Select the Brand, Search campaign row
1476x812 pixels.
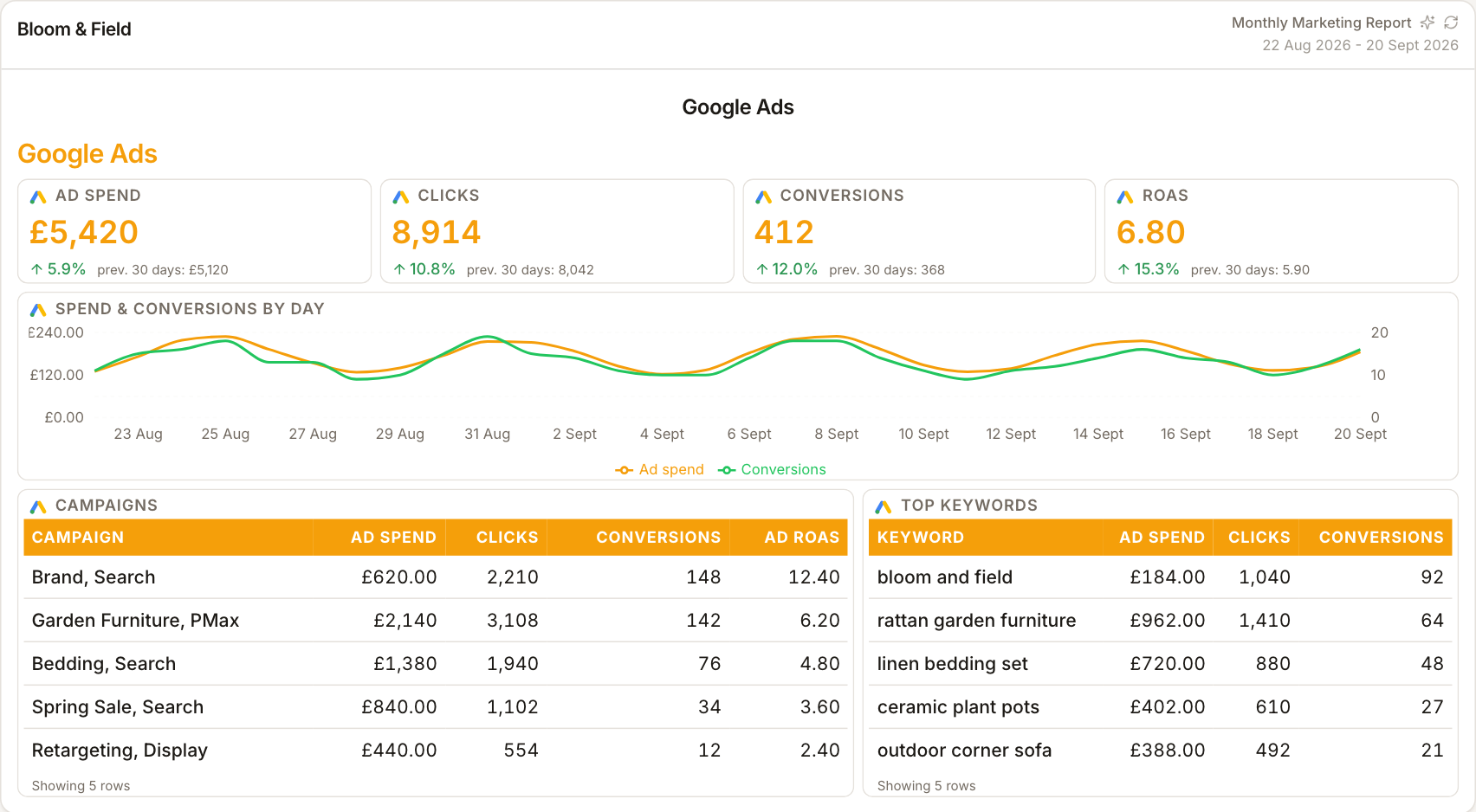click(435, 577)
